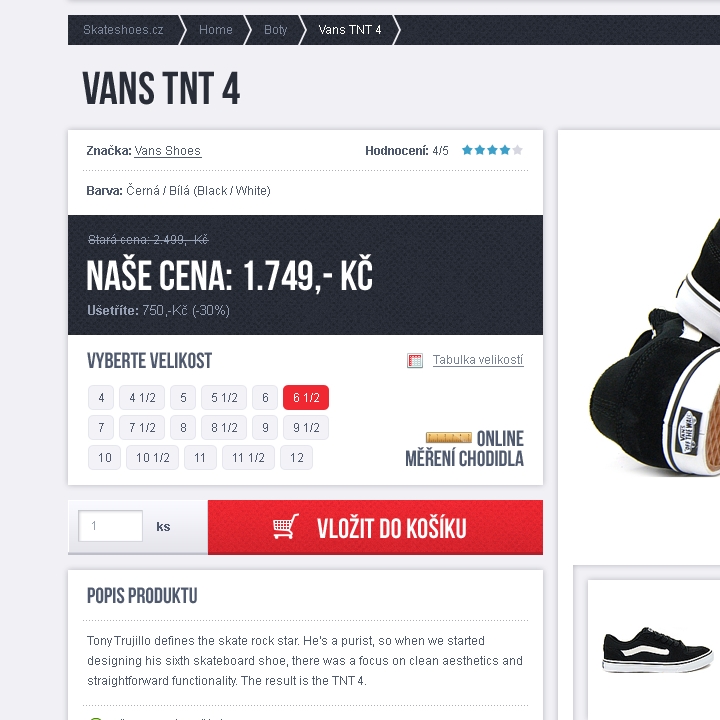Click Vans TNT 4 breadcrumb
The width and height of the screenshot is (720, 720).
coord(350,30)
